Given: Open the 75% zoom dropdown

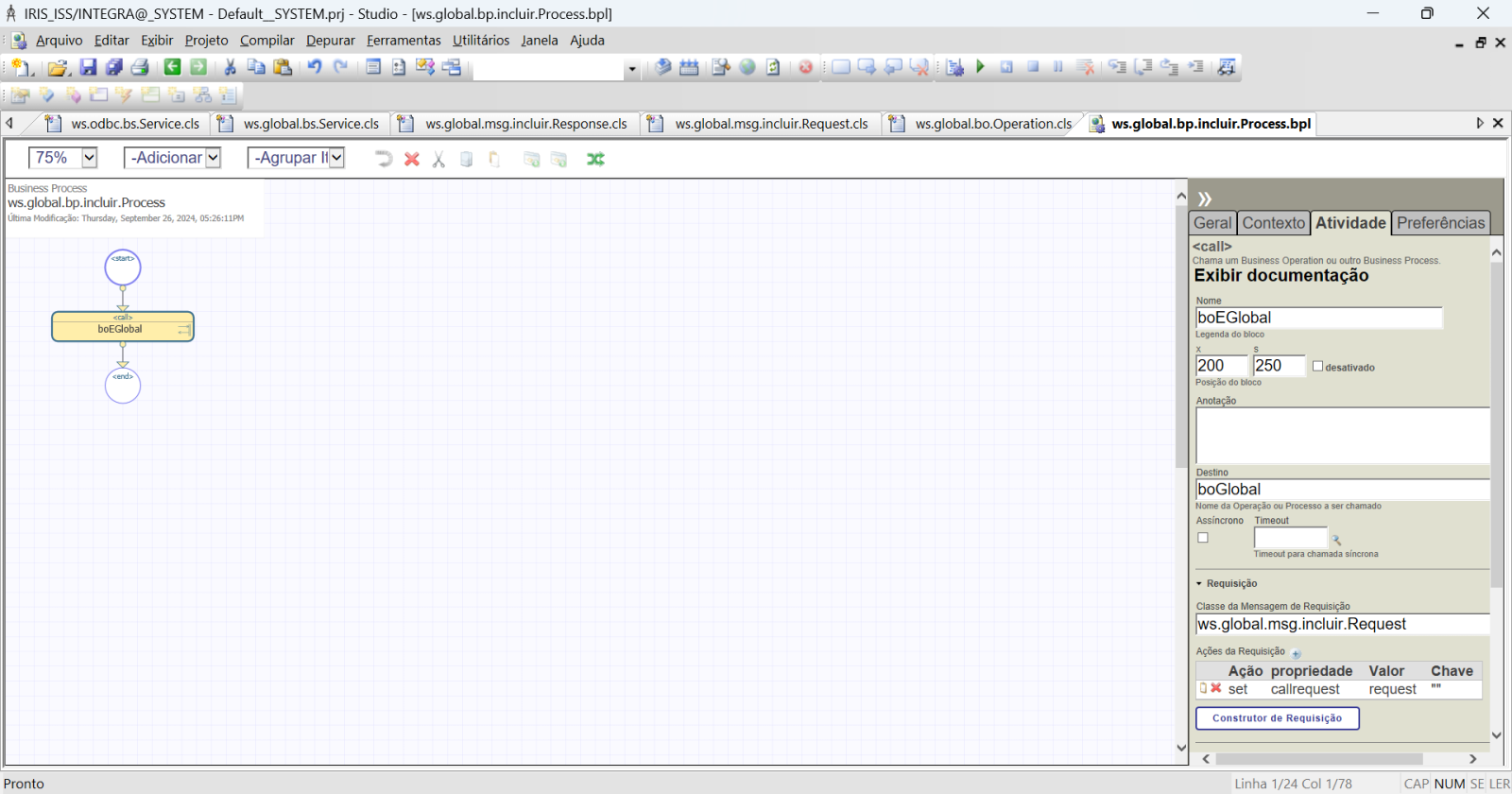Looking at the screenshot, I should [89, 158].
